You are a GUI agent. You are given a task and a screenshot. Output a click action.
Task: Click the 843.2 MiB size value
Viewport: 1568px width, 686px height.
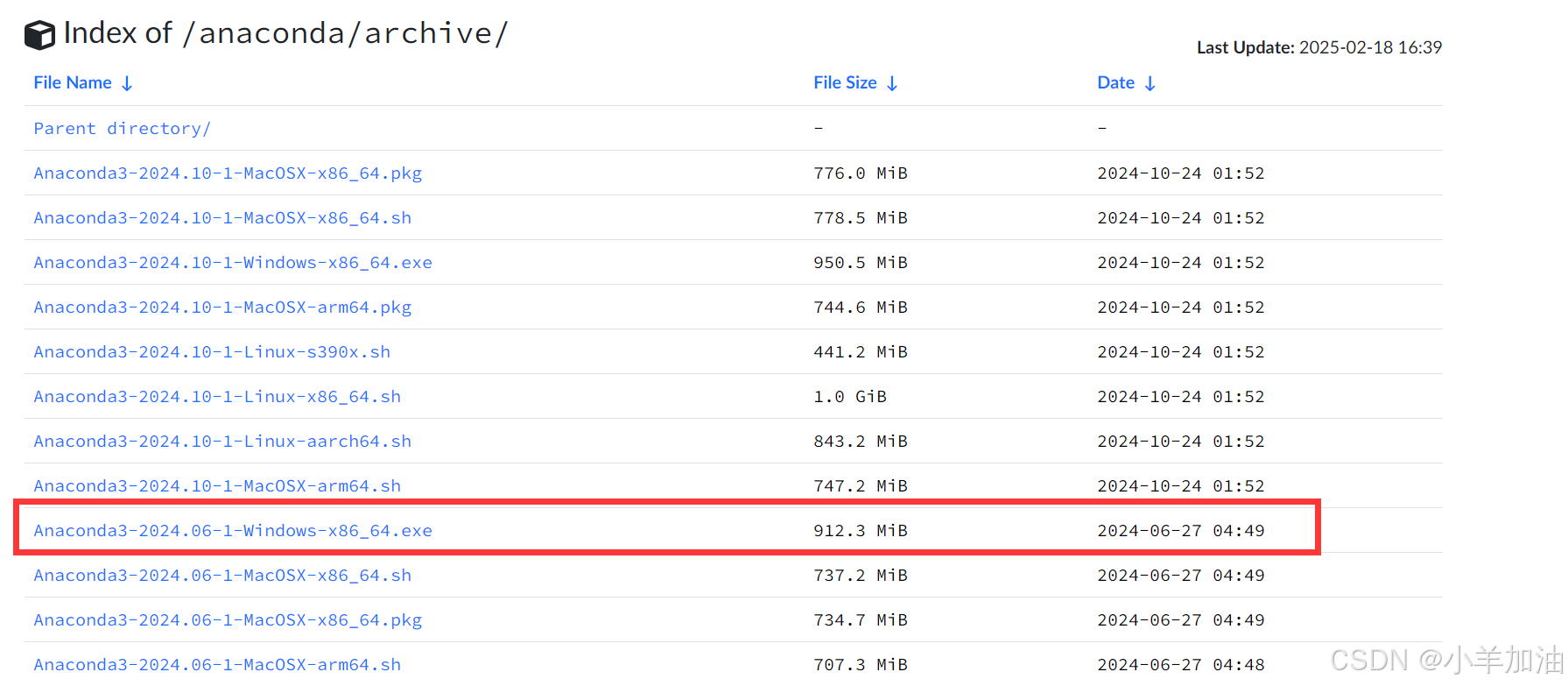(861, 442)
